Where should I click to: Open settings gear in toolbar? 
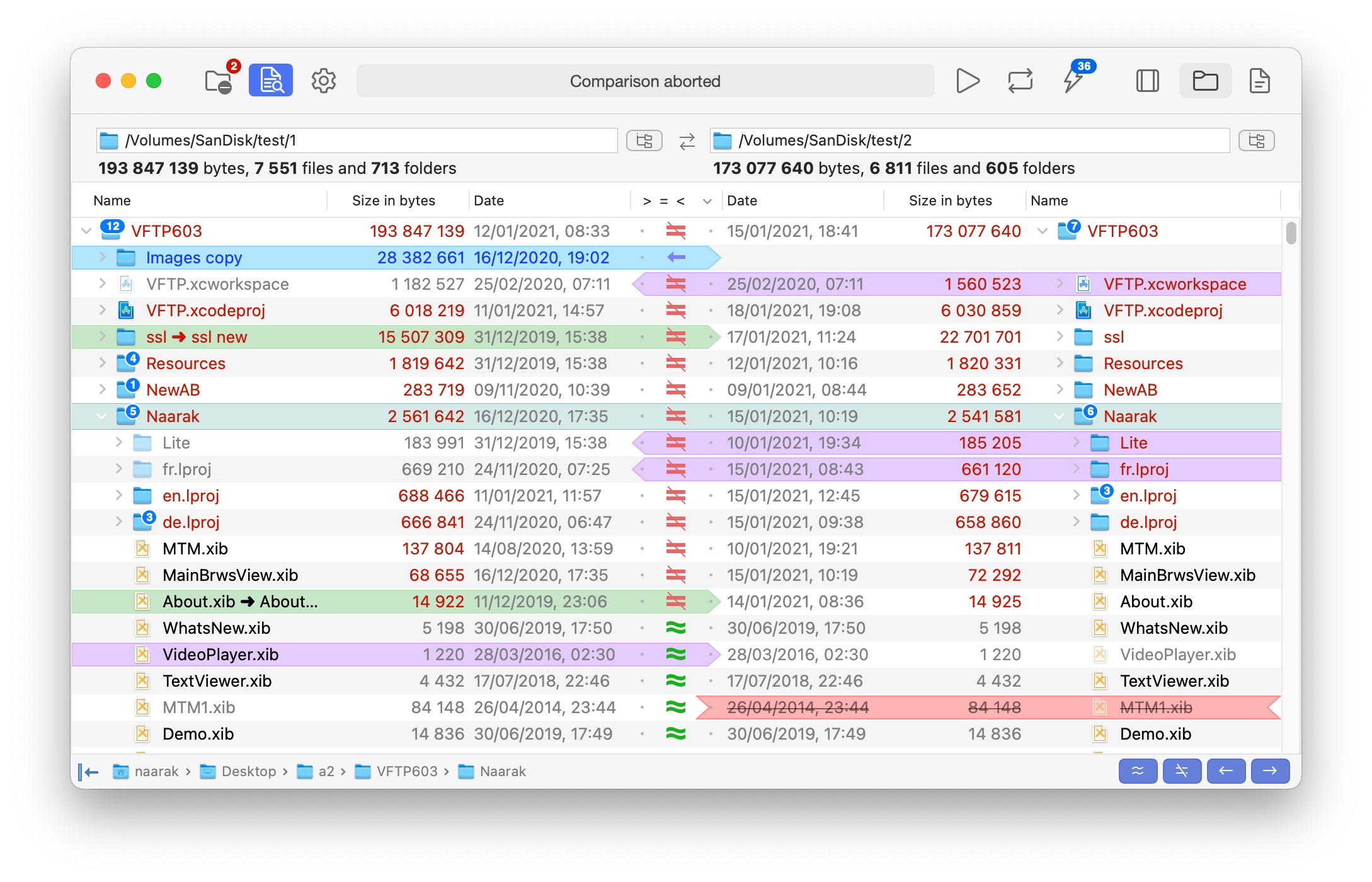(x=324, y=81)
